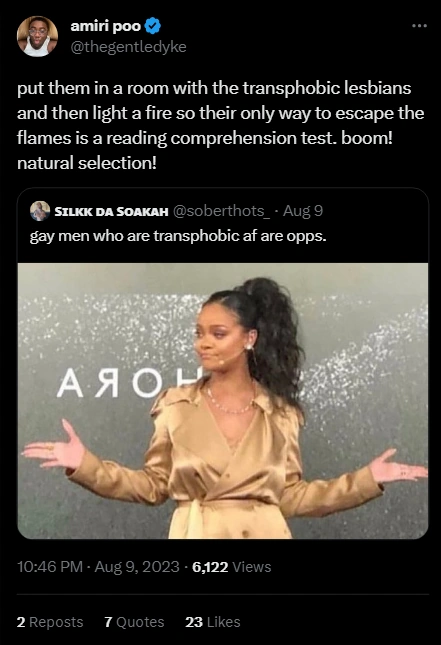Screen dimensions: 441x645
Task: Open the quoted tweet text about opps
Action: click(178, 236)
